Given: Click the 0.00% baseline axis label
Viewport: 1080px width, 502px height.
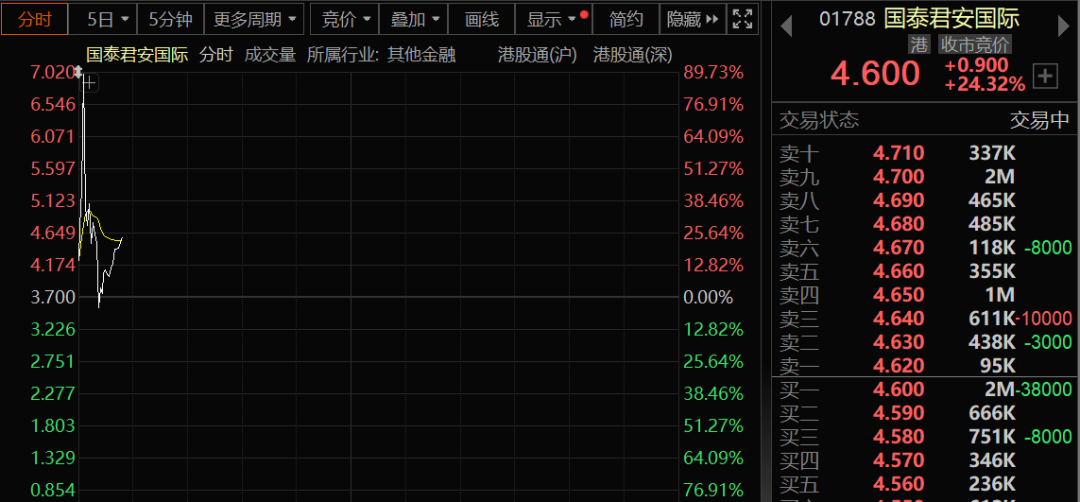Looking at the screenshot, I should (x=708, y=298).
